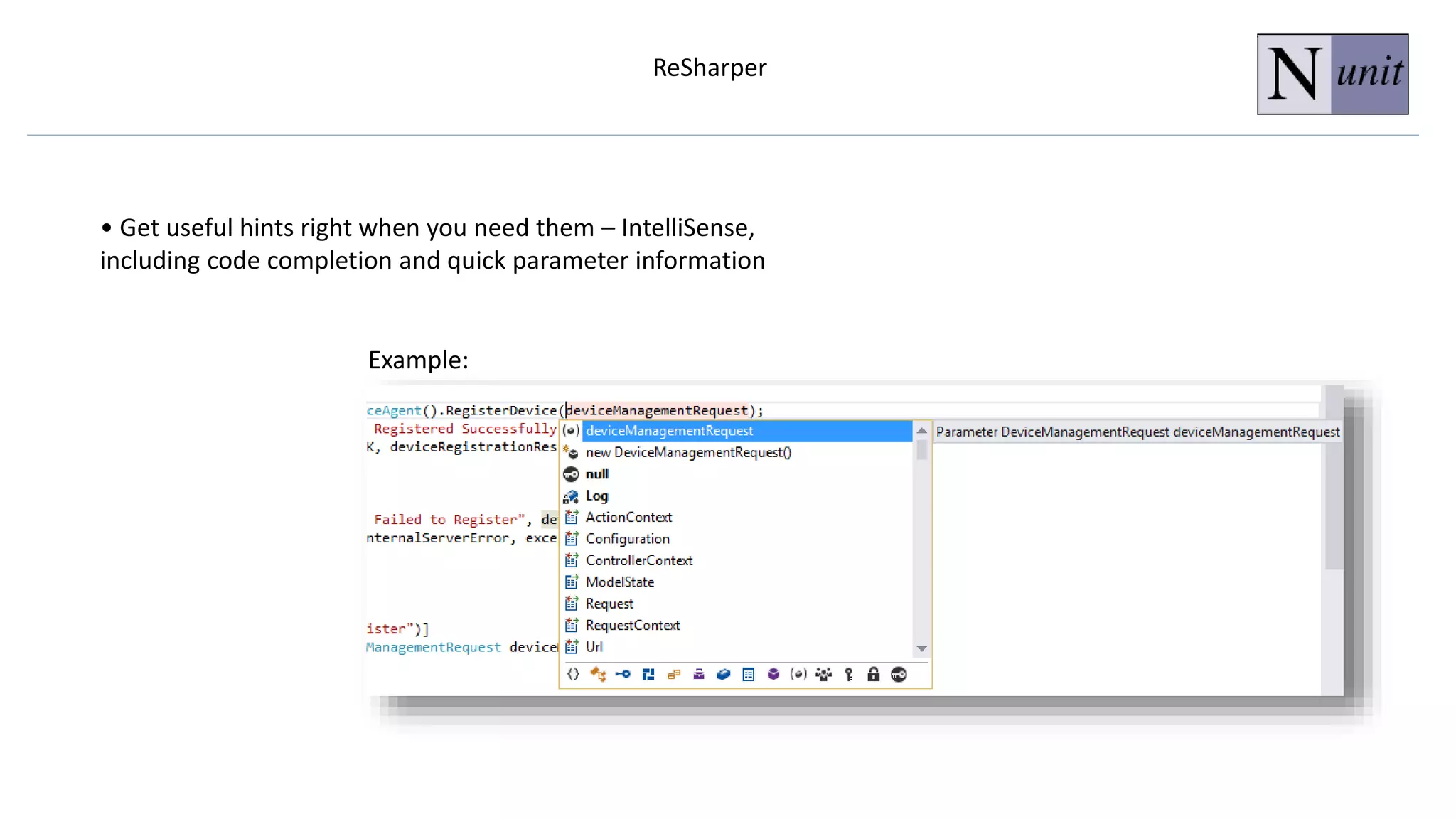Click the constructor icon beside new DeviceManagementRequest()

click(571, 452)
